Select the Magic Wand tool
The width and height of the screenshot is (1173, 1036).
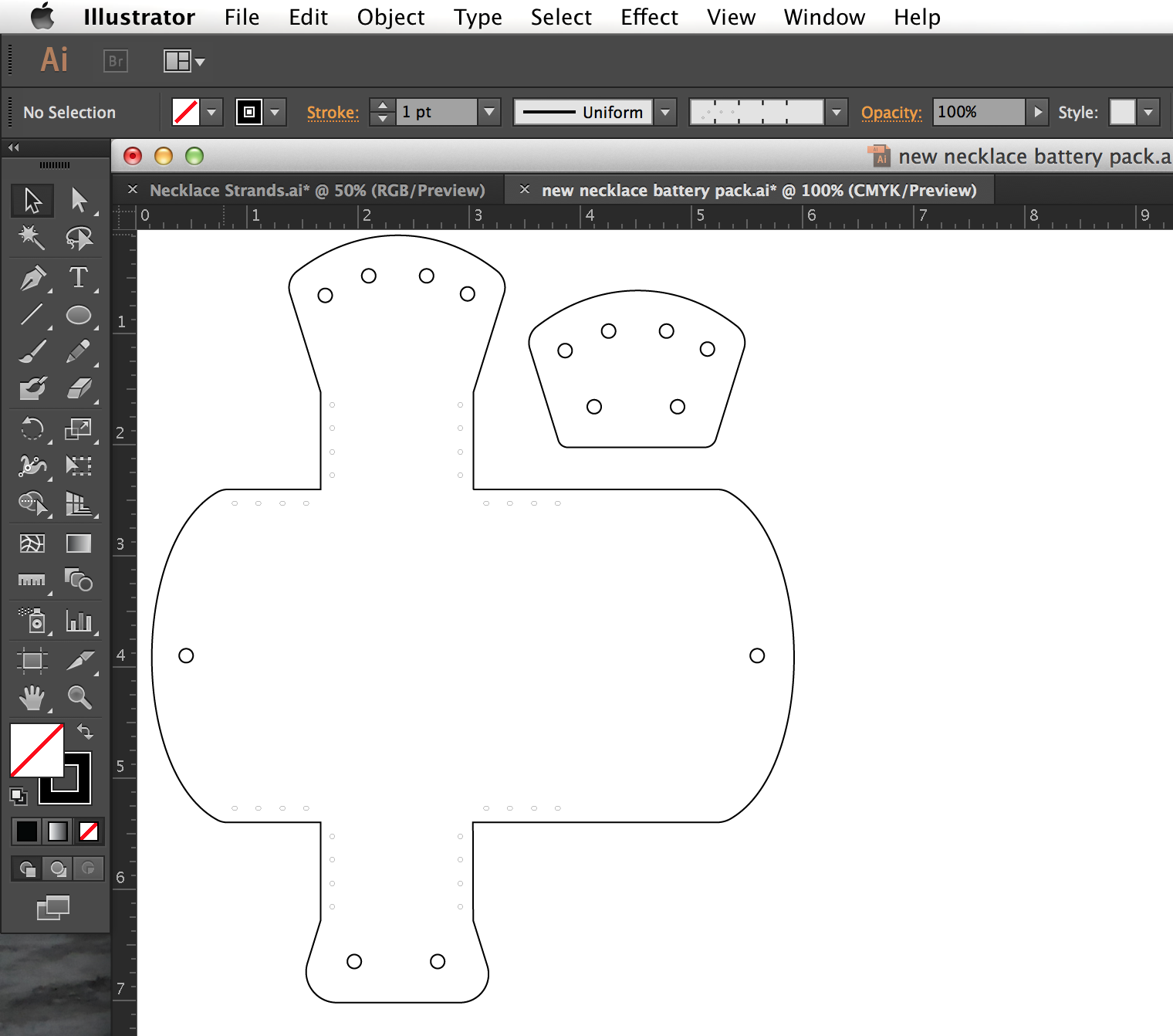pyautogui.click(x=31, y=237)
